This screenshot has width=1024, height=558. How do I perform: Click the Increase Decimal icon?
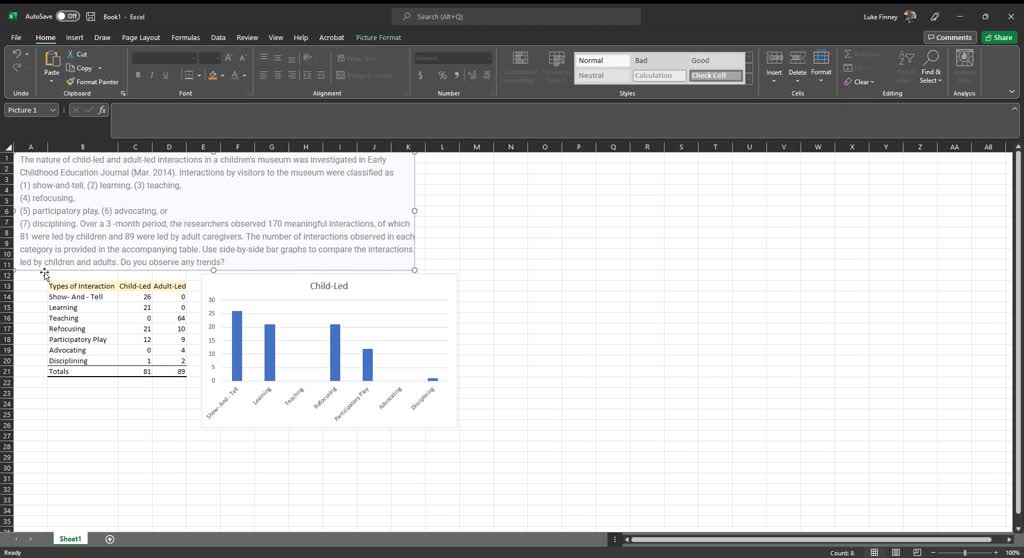pyautogui.click(x=472, y=75)
